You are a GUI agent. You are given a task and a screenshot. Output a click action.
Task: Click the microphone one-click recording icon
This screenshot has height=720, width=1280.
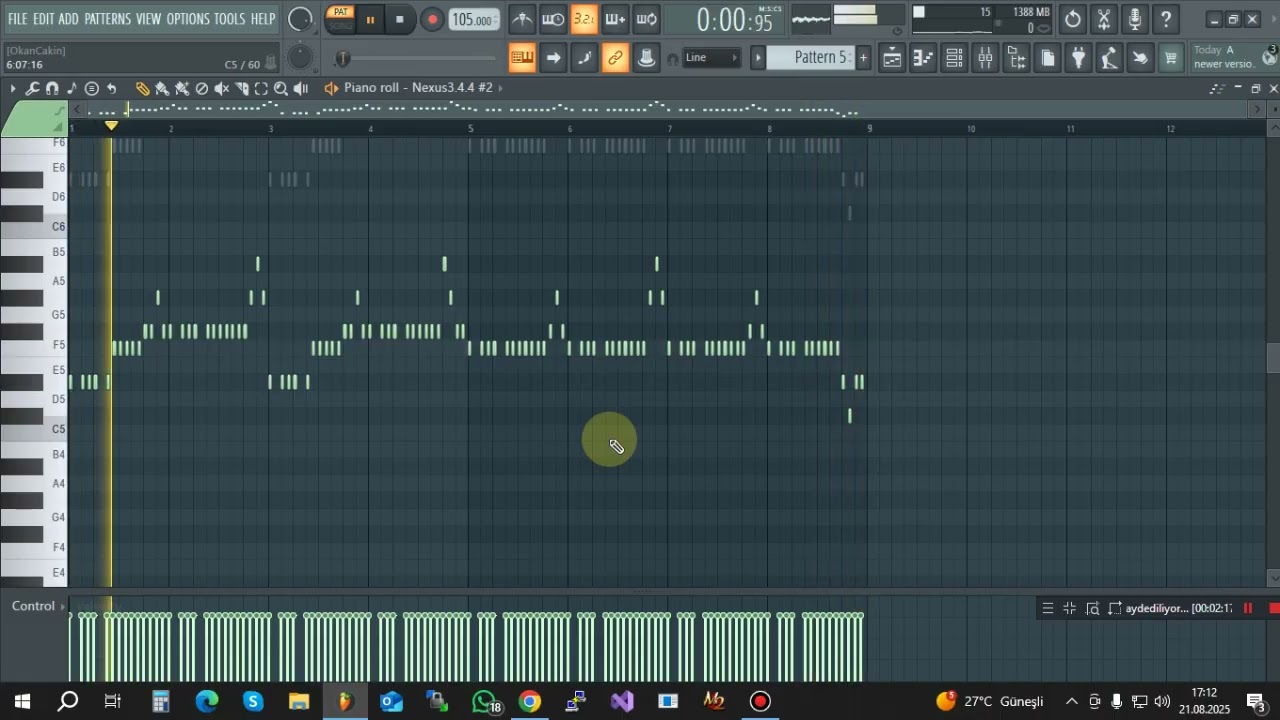coord(1135,19)
